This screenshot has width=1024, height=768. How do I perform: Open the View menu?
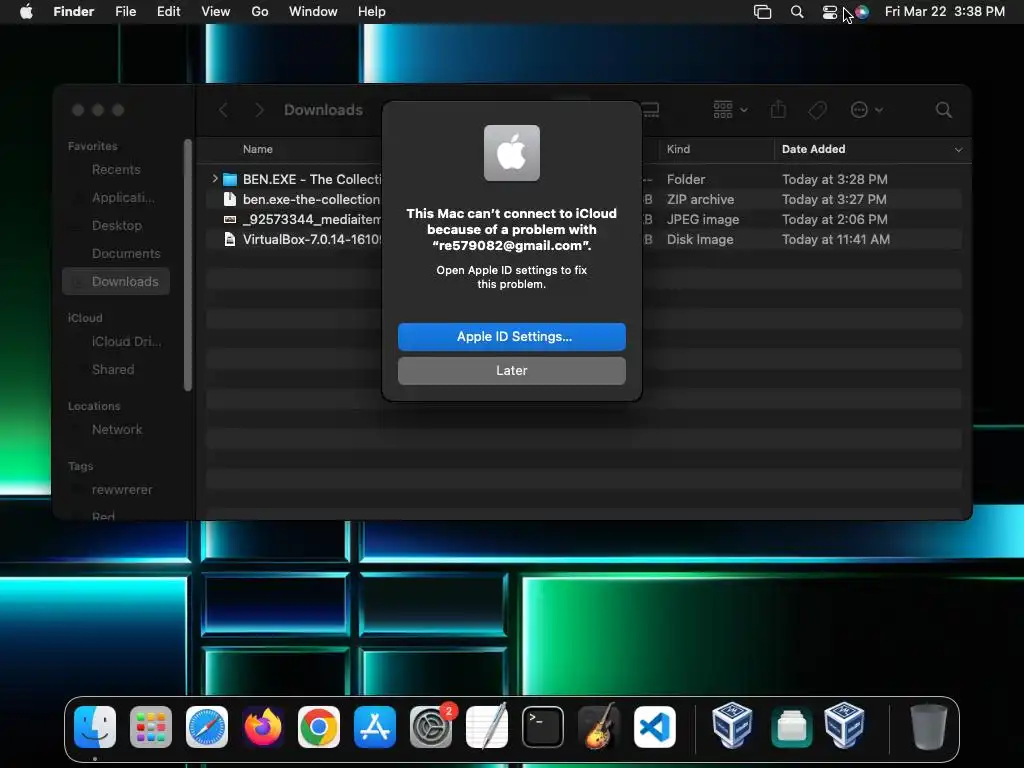point(216,12)
